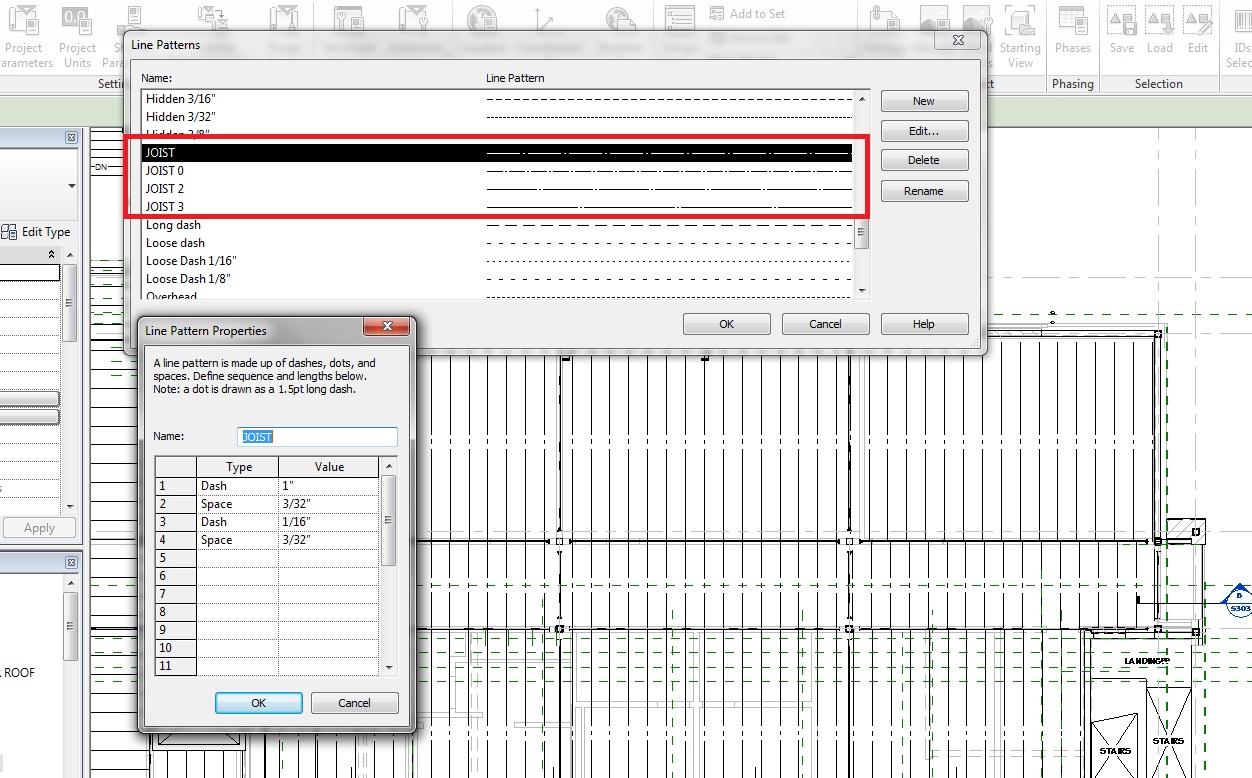1252x778 pixels.
Task: Select Hidden 3/32" line pattern
Action: pyautogui.click(x=497, y=117)
